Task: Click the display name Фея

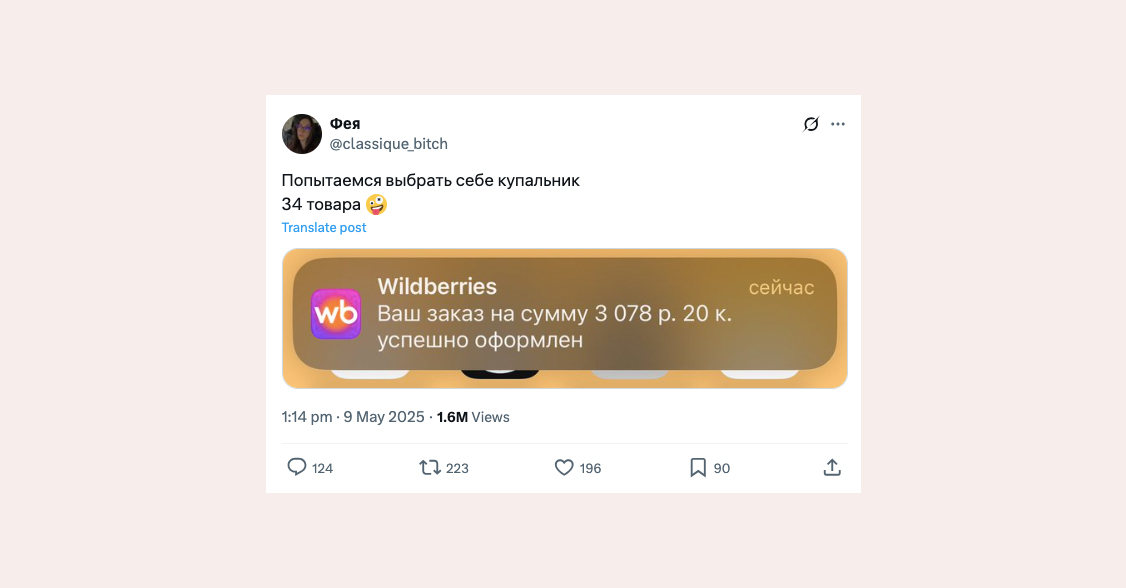Action: coord(345,123)
